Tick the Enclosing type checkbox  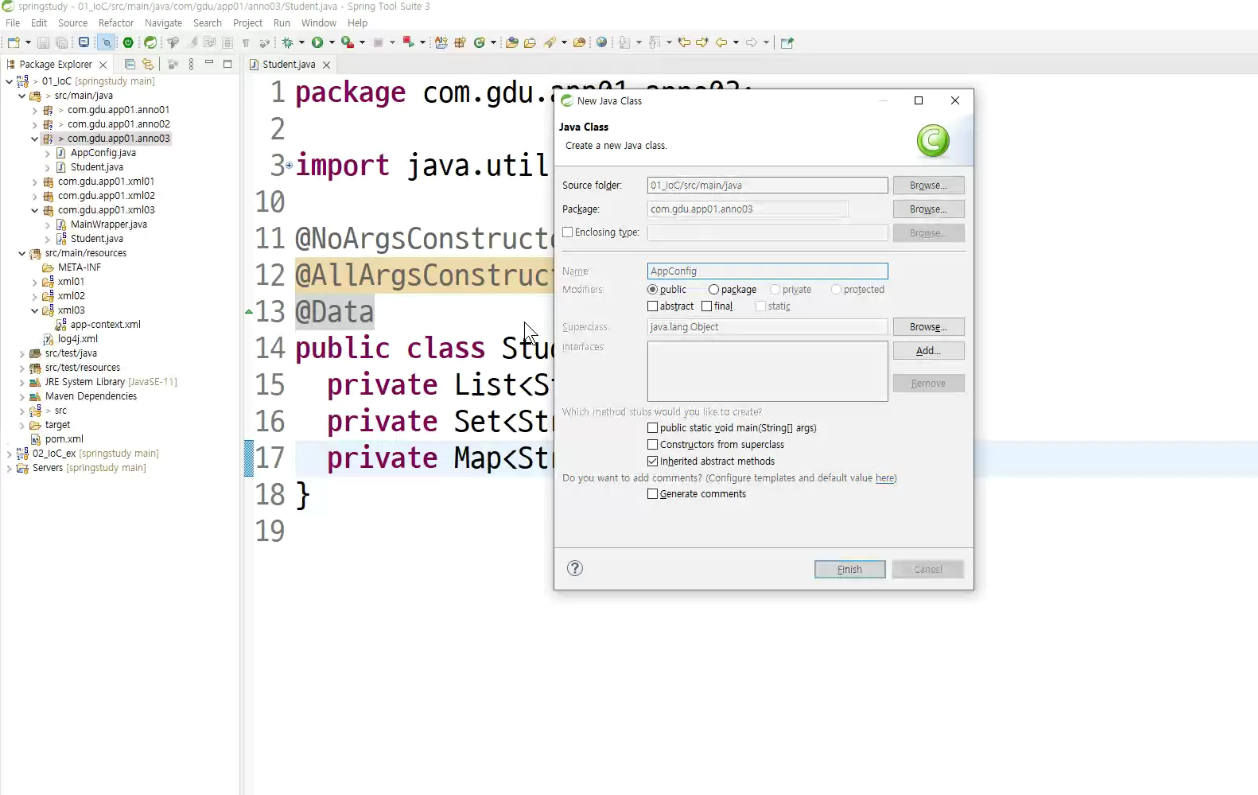(x=568, y=232)
